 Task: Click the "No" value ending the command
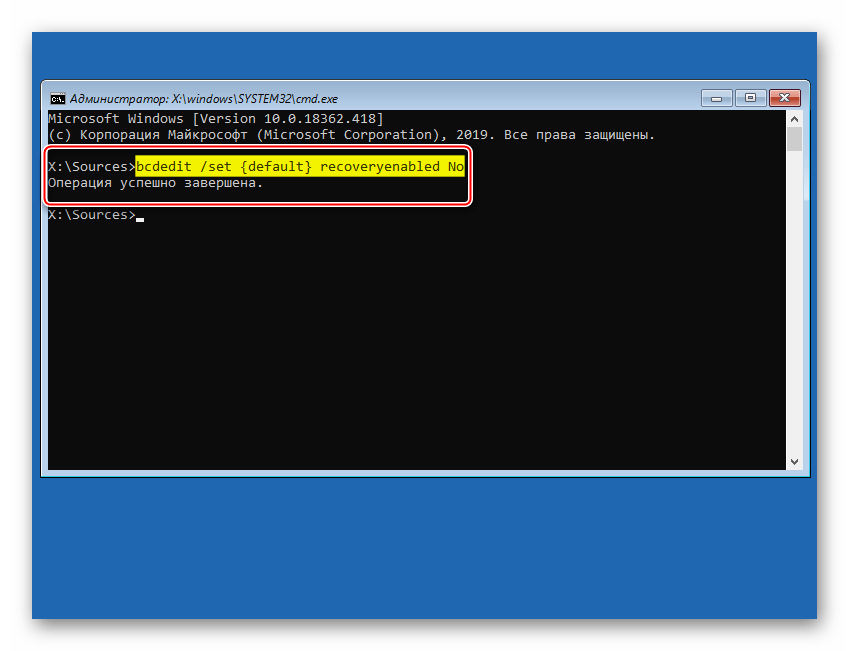455,166
